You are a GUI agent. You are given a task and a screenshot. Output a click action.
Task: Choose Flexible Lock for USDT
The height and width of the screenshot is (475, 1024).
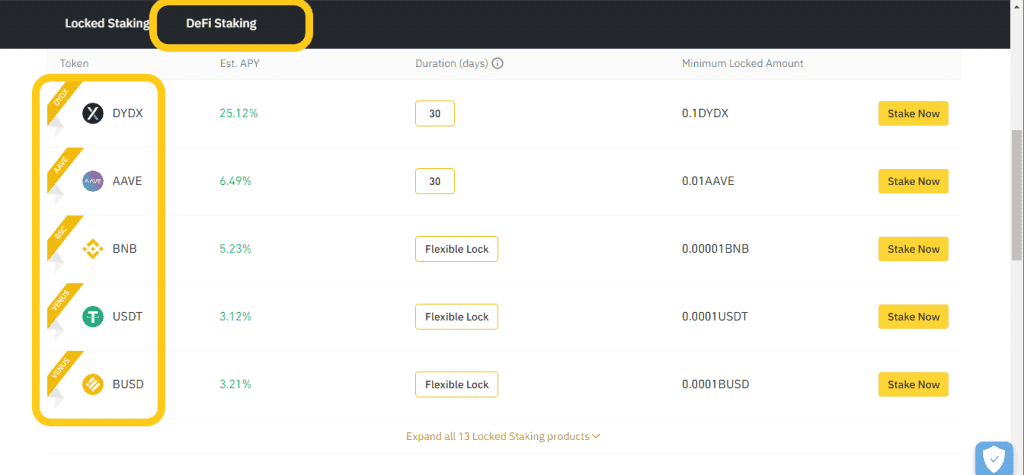456,317
